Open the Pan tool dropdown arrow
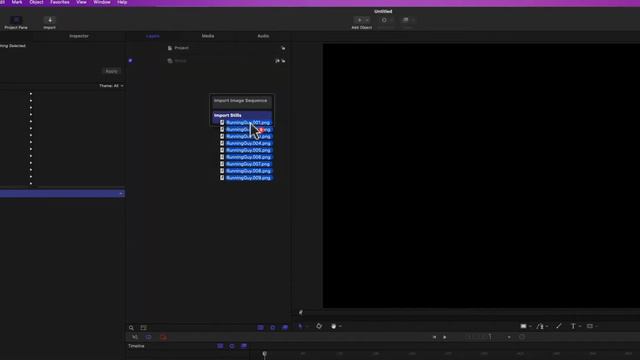Screen dimensions: 640x360 (340, 327)
